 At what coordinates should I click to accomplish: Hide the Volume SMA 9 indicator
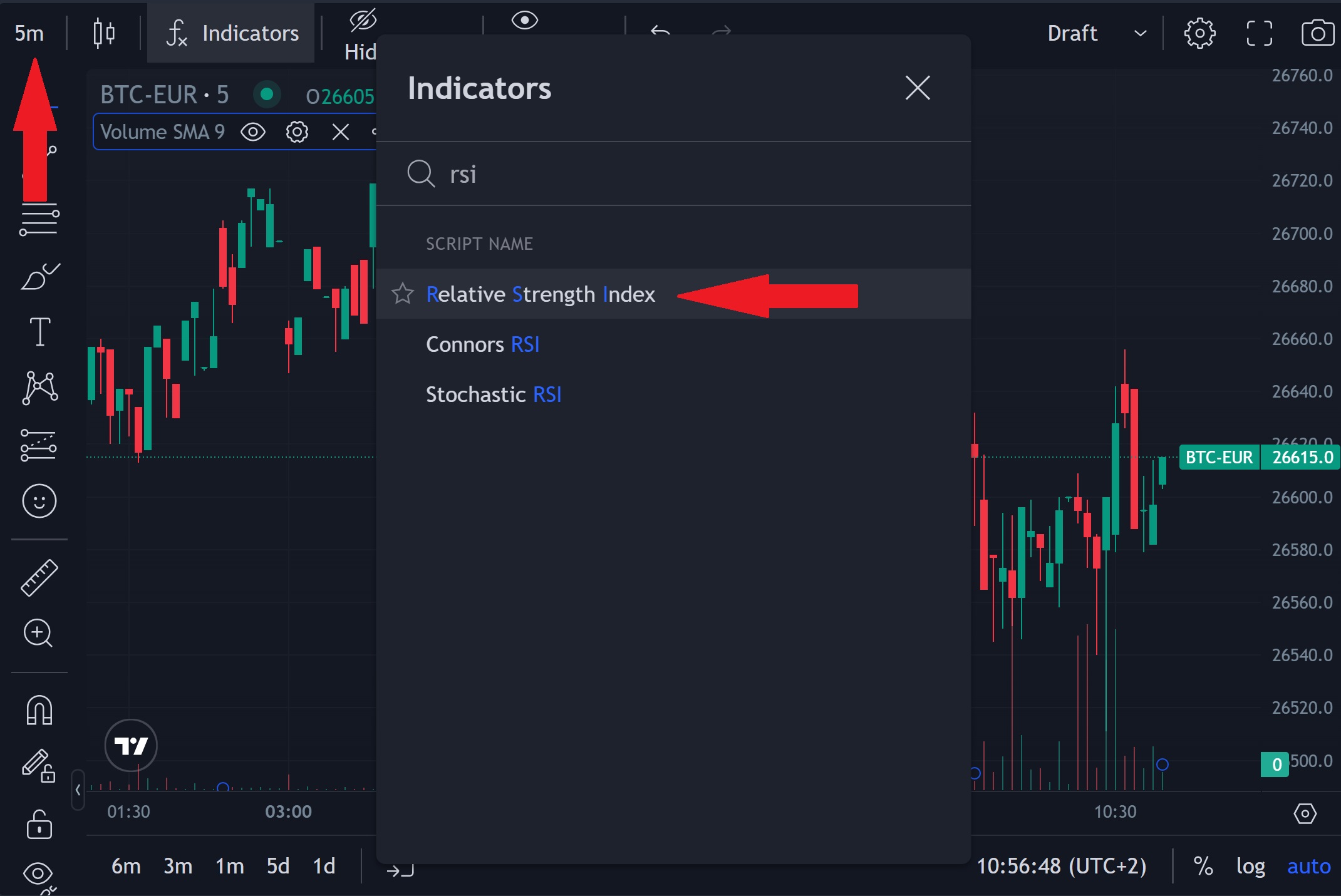252,131
